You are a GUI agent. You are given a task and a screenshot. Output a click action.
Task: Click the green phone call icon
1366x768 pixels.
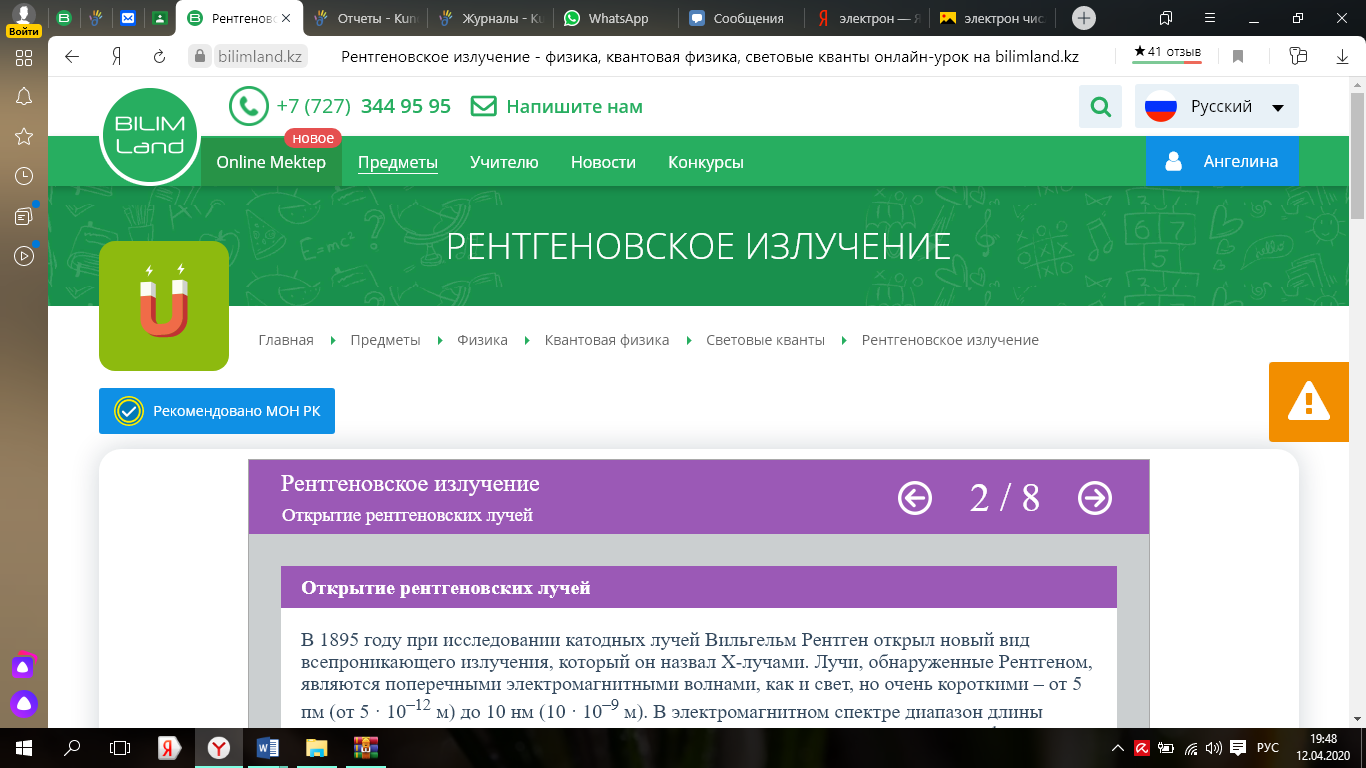coord(248,106)
